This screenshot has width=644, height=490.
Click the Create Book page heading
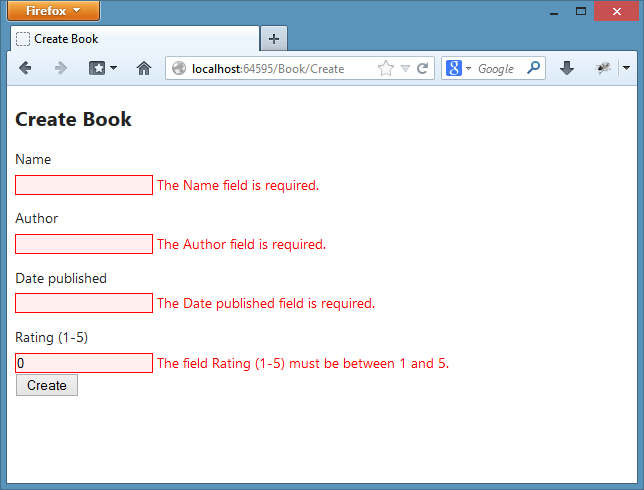73,120
